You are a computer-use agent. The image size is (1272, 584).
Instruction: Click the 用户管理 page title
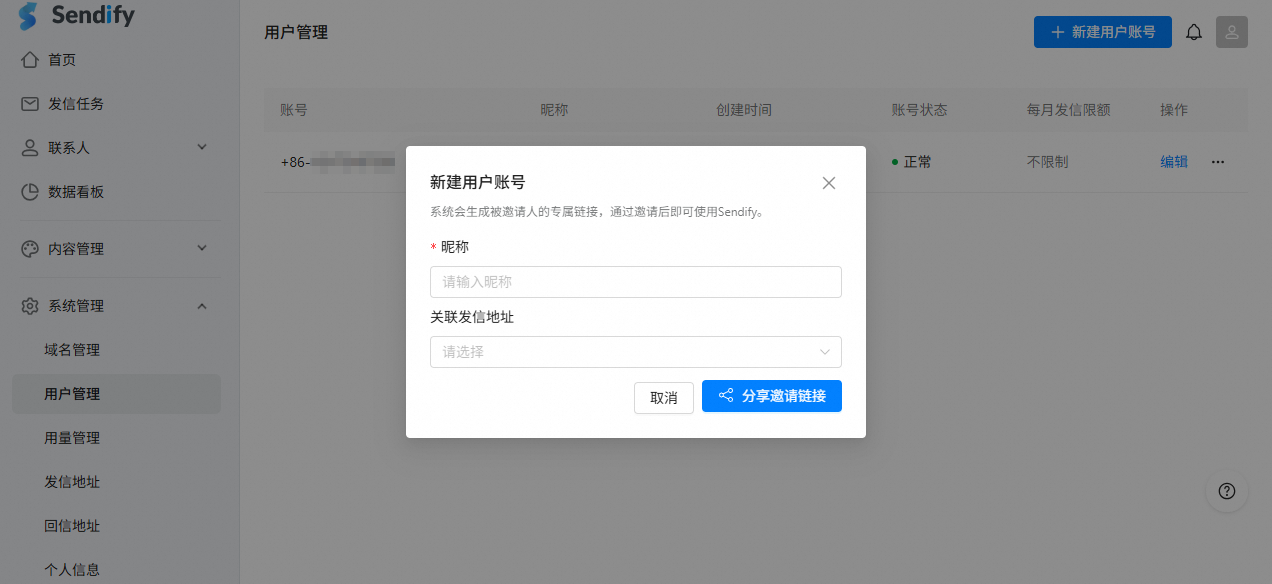click(296, 32)
